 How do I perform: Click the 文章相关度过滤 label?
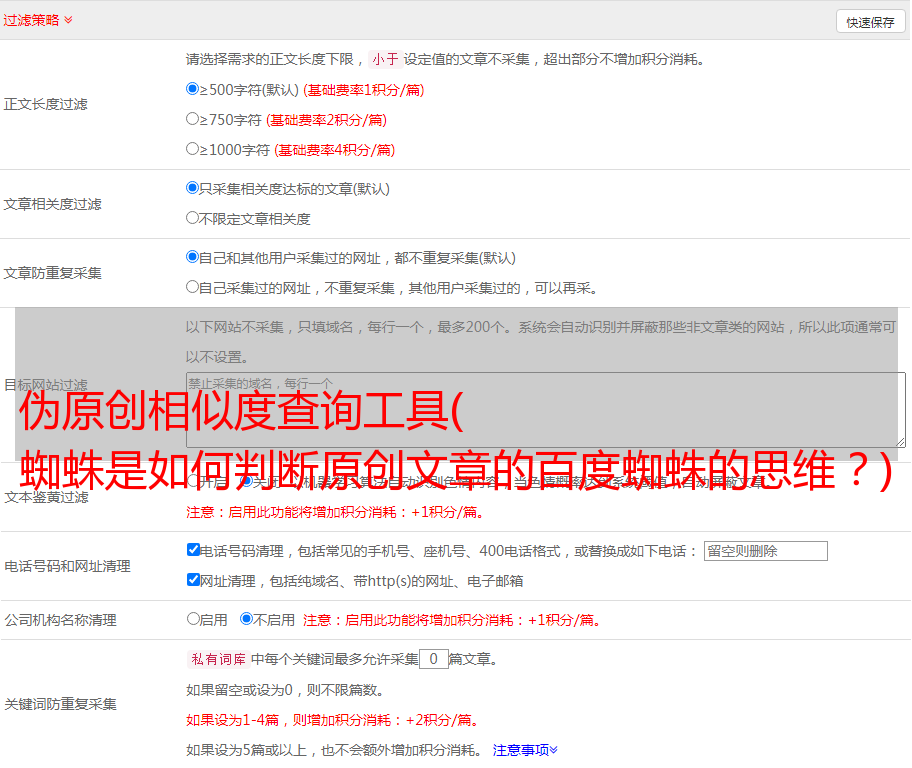coord(52,204)
